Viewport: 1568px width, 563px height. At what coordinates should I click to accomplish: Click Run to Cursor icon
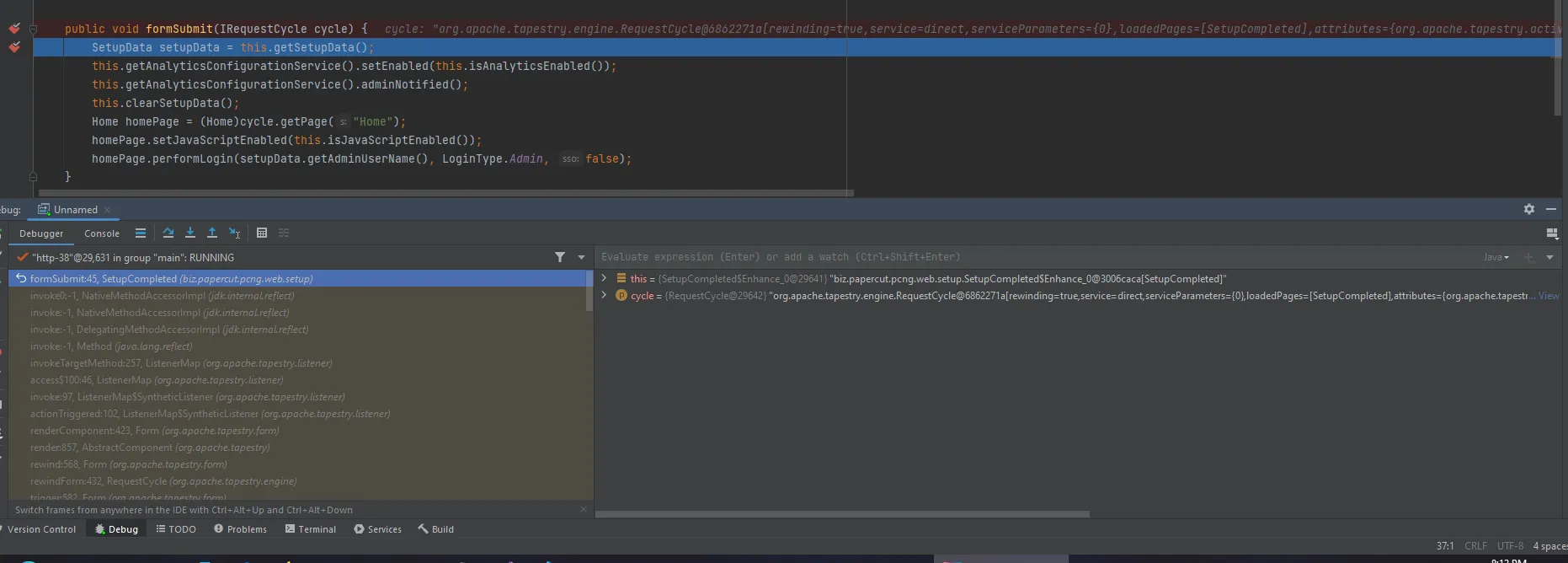point(235,233)
